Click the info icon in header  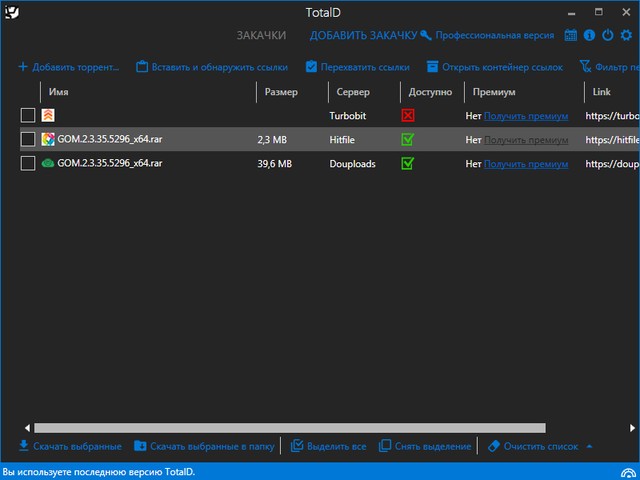tap(589, 35)
